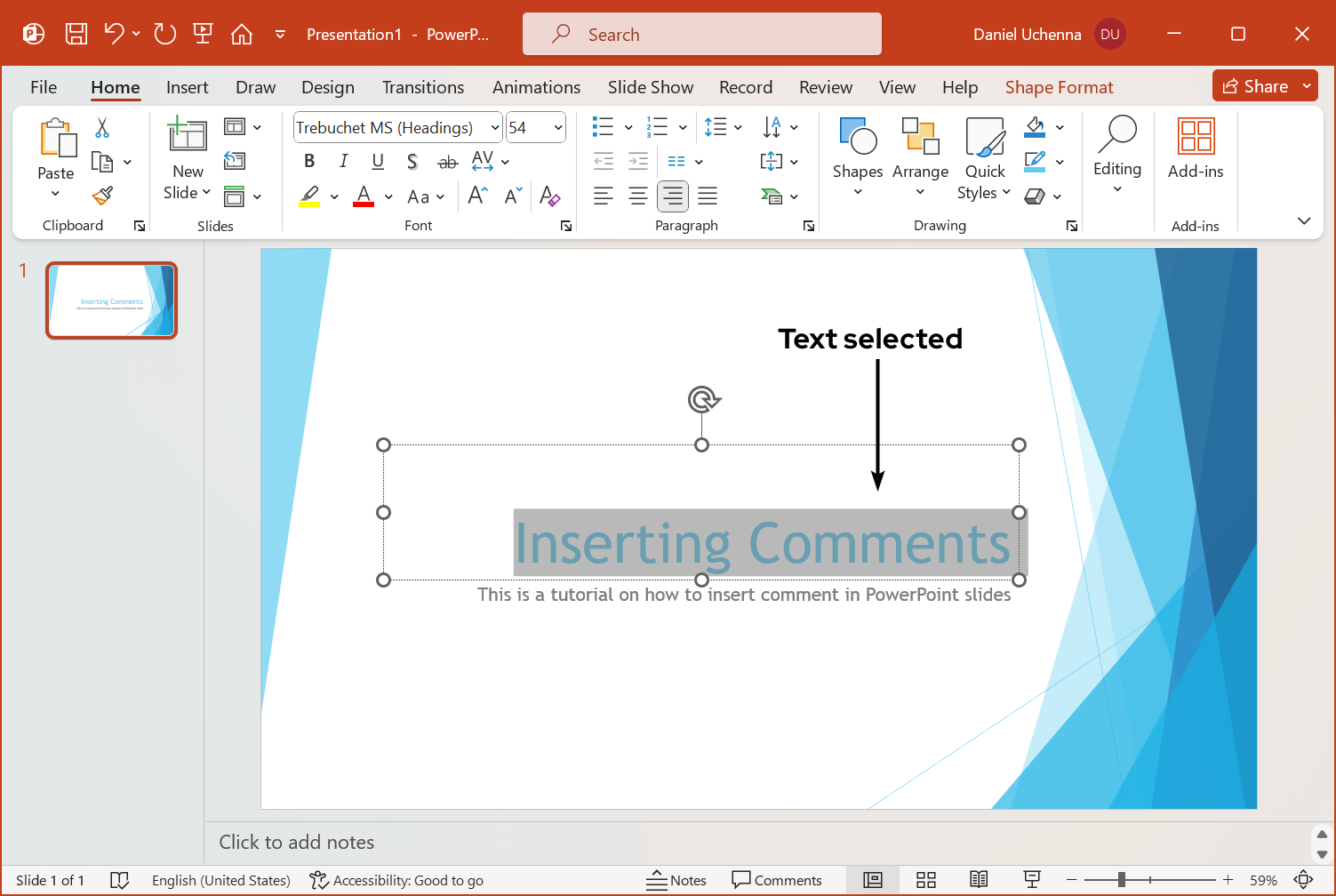Click the Fit slide to window icon
This screenshot has height=896, width=1336.
[1303, 880]
